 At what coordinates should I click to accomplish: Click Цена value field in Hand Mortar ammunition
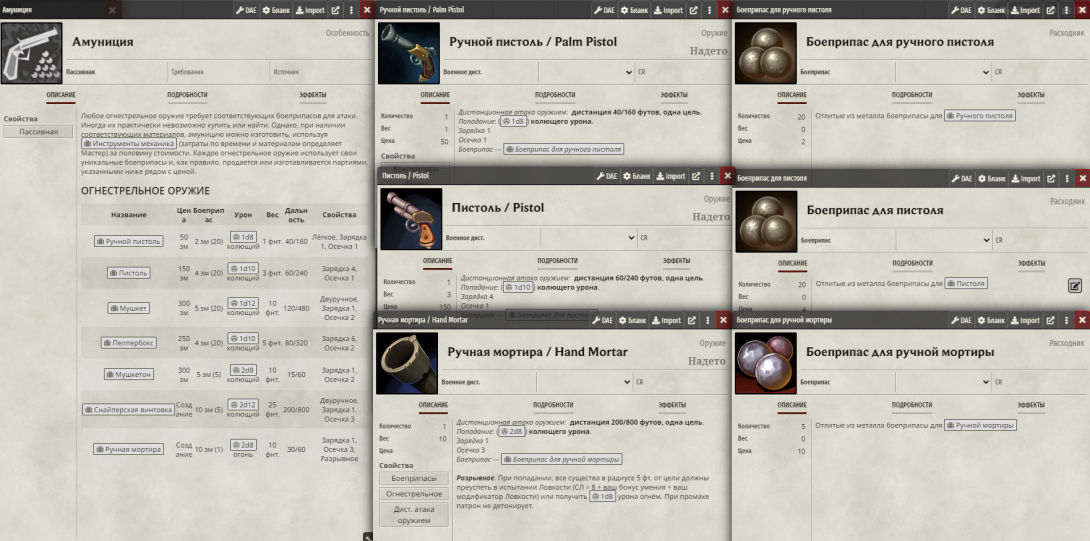803,451
